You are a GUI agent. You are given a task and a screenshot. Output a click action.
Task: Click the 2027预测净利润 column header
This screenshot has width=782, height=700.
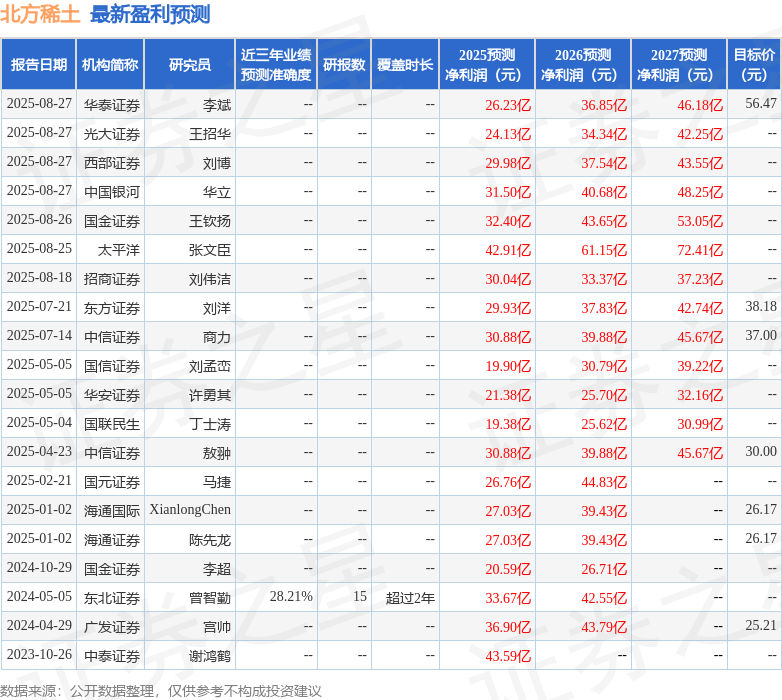[679, 64]
